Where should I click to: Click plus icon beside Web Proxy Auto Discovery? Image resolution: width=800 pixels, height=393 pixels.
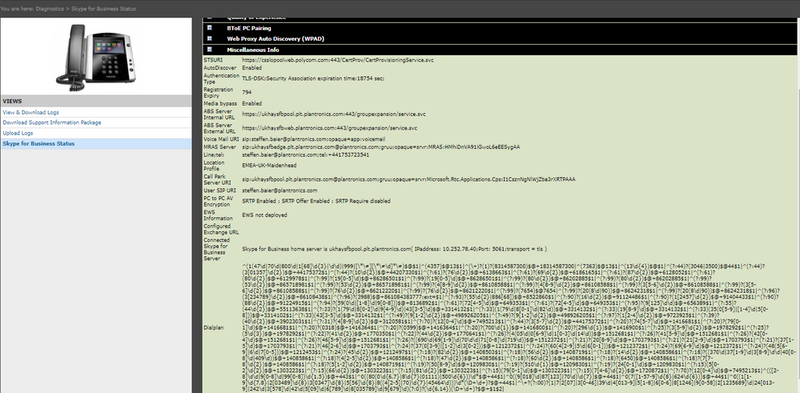pyautogui.click(x=209, y=39)
